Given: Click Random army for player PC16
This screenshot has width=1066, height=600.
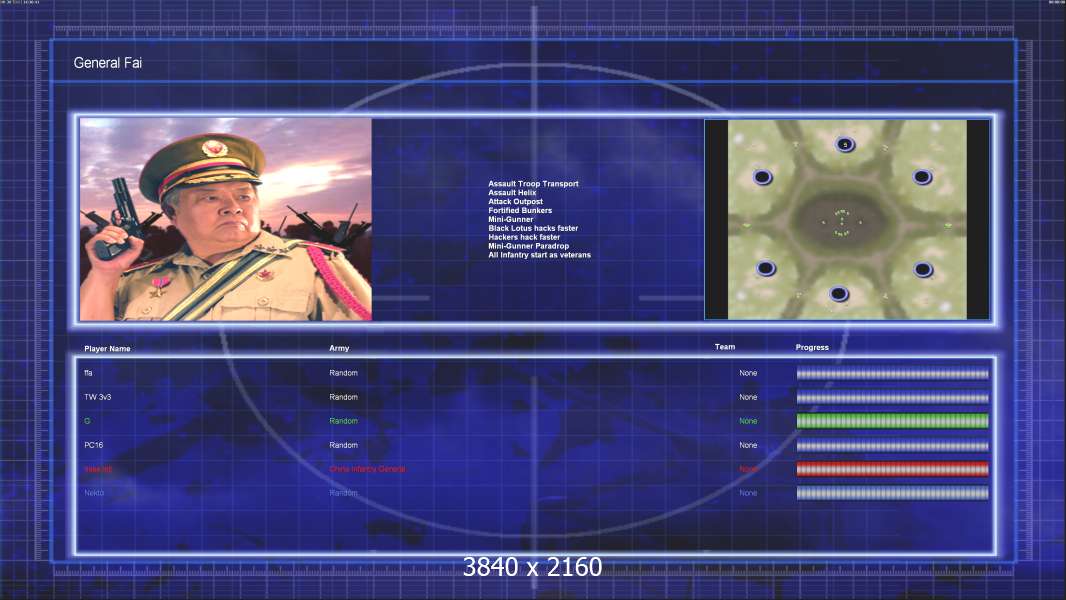Looking at the screenshot, I should [x=343, y=445].
